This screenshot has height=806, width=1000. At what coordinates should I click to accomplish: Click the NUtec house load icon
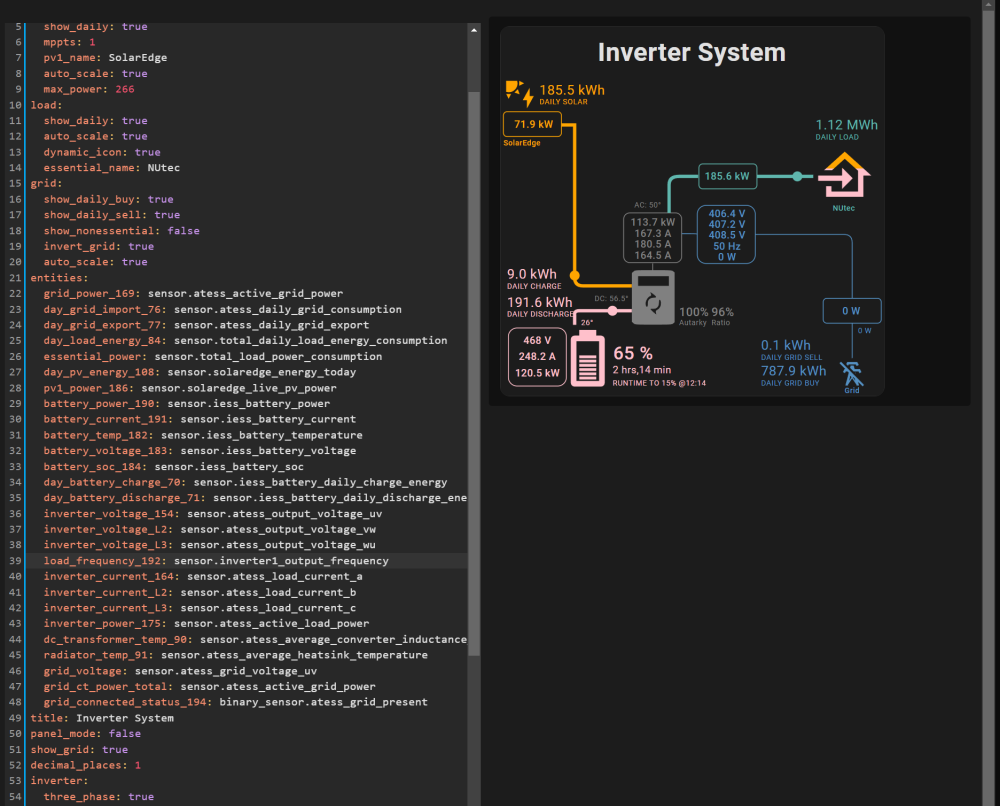tap(844, 175)
